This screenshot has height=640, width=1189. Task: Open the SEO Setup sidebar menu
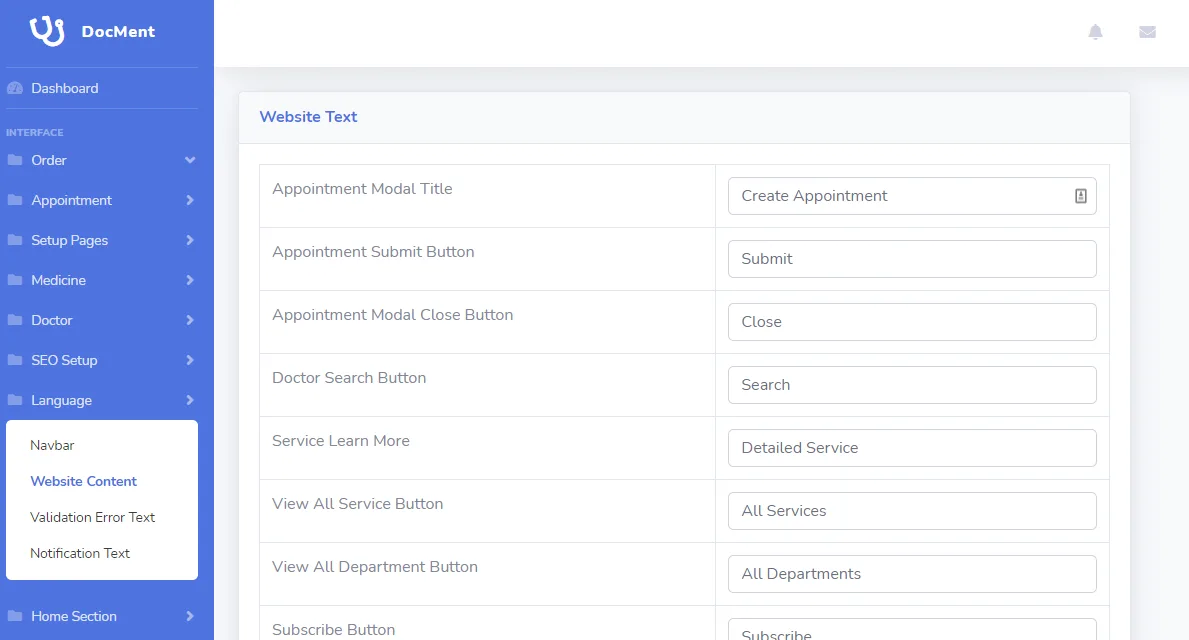tap(102, 360)
